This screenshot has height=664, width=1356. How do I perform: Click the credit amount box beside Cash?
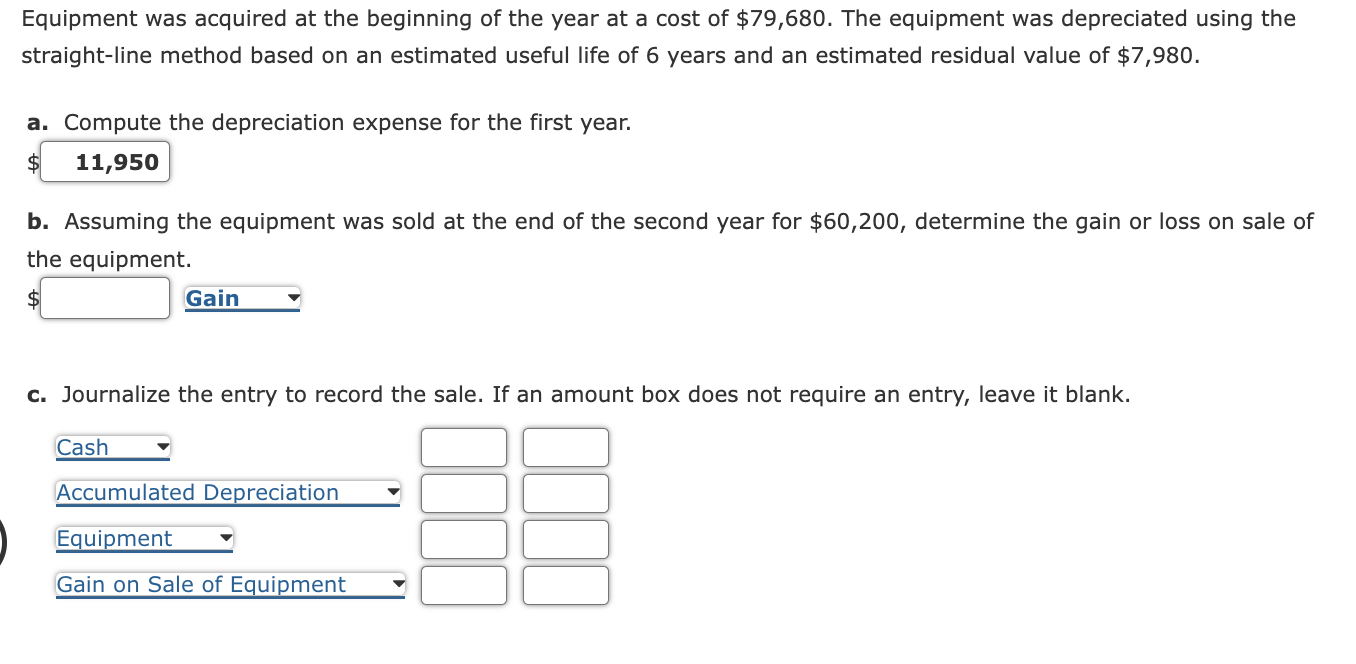565,447
